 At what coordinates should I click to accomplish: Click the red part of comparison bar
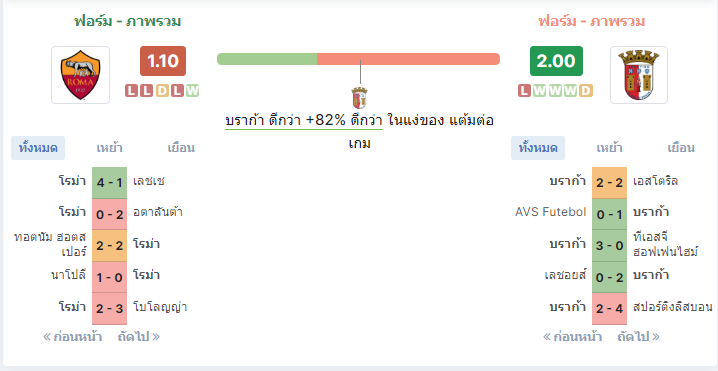[x=408, y=59]
